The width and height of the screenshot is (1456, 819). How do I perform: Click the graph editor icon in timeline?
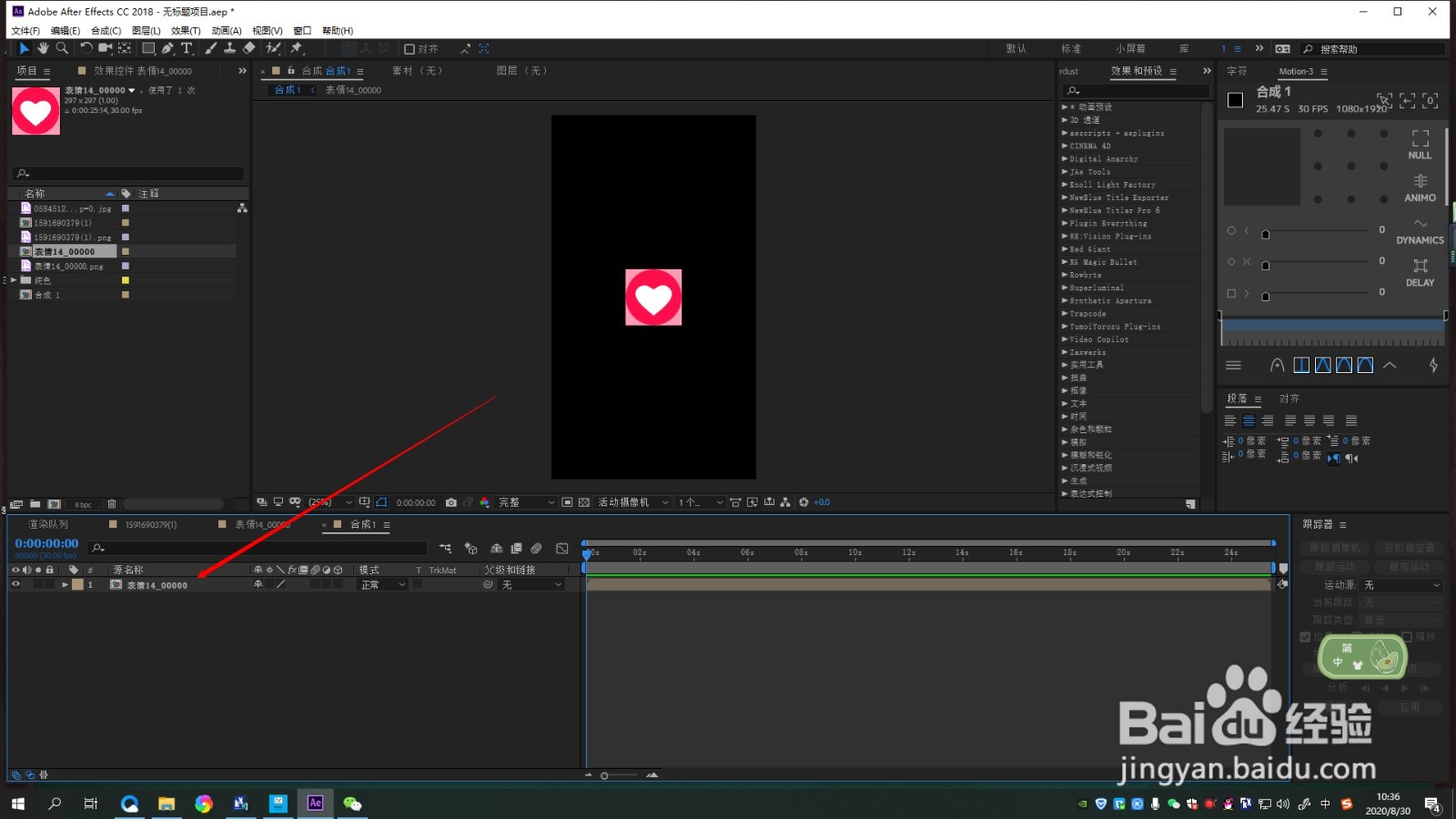[562, 549]
